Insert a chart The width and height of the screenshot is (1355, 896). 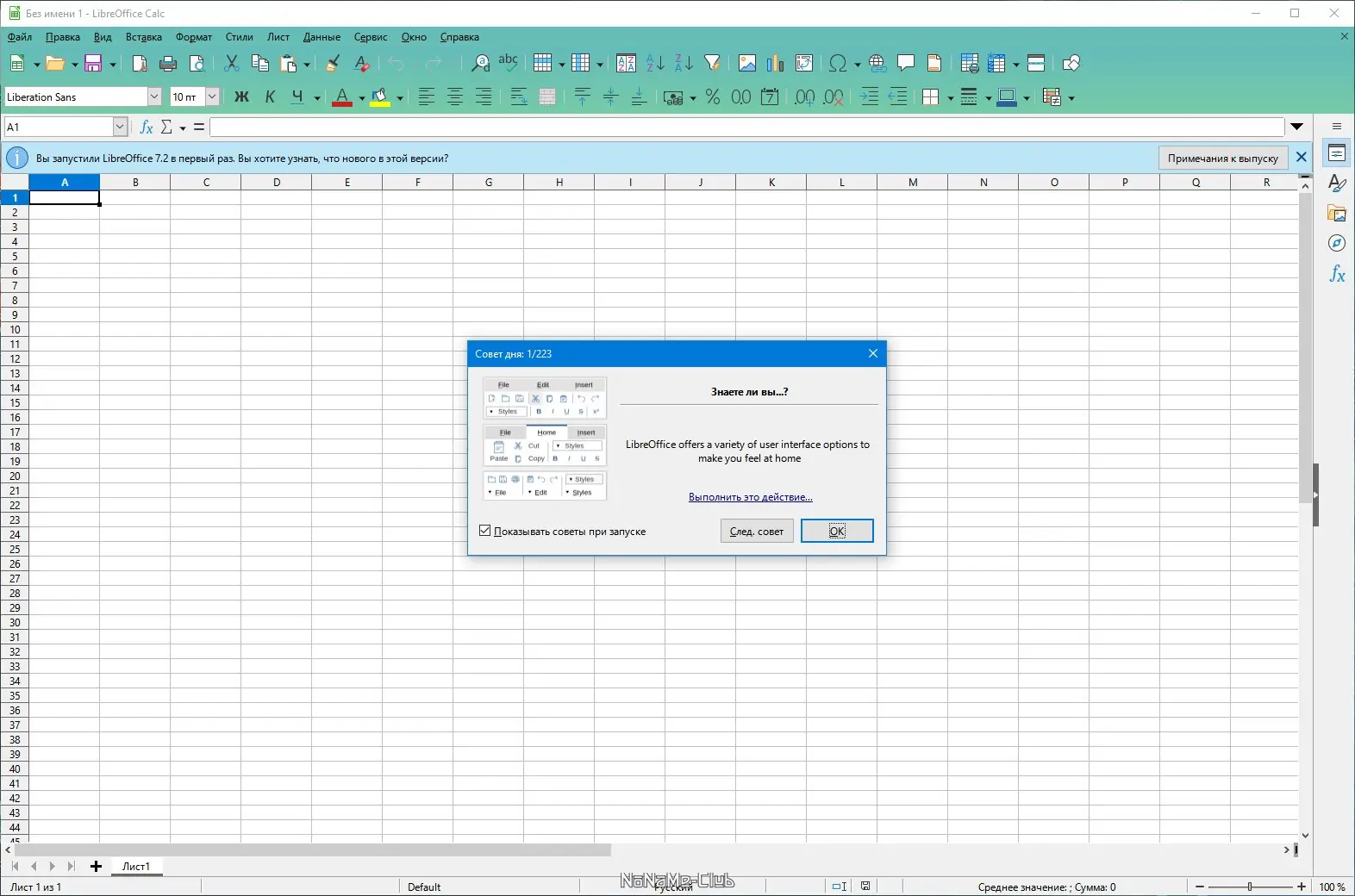pyautogui.click(x=776, y=63)
